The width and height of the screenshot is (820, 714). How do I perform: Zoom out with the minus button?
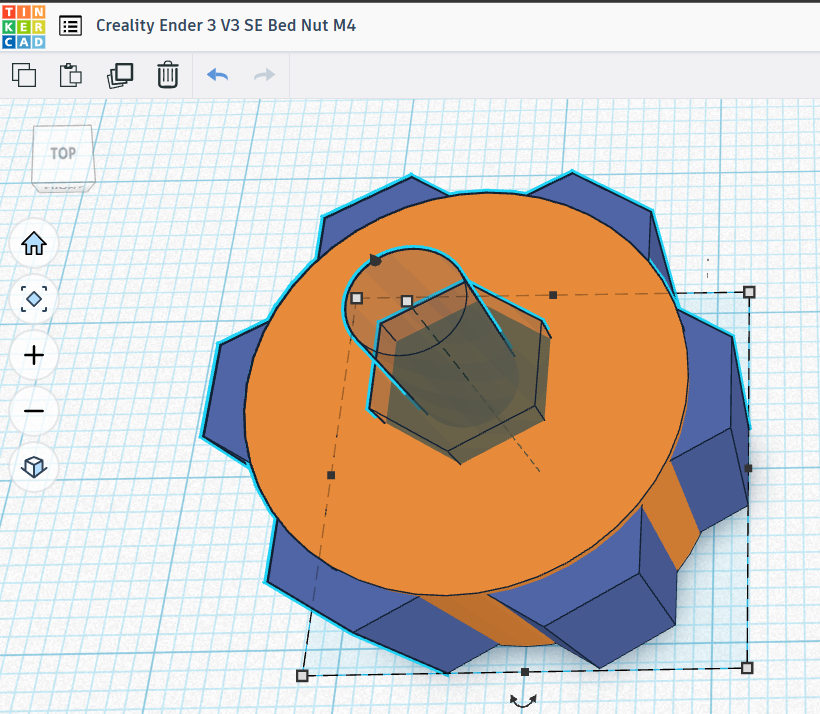tap(34, 411)
